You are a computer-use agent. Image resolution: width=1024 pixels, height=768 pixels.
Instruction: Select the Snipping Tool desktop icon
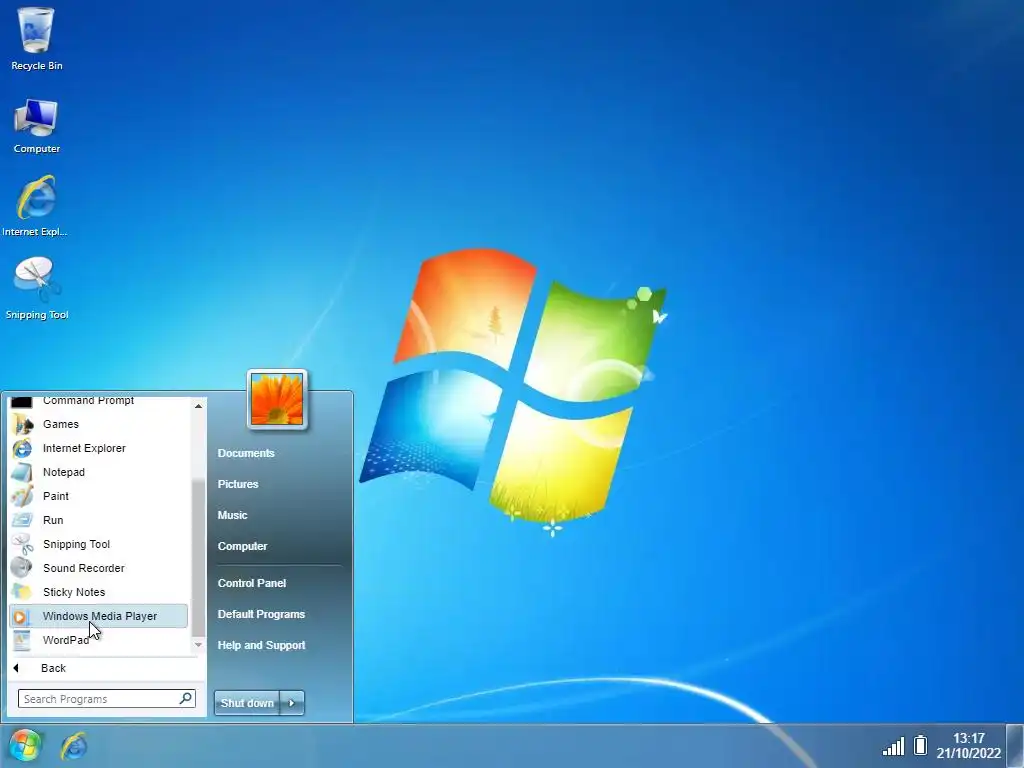37,288
